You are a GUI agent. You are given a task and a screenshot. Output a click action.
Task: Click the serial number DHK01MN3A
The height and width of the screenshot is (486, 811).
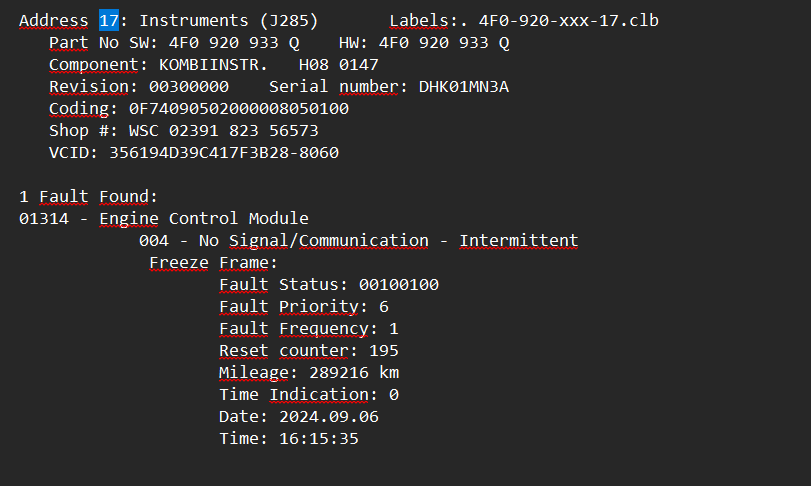click(463, 86)
